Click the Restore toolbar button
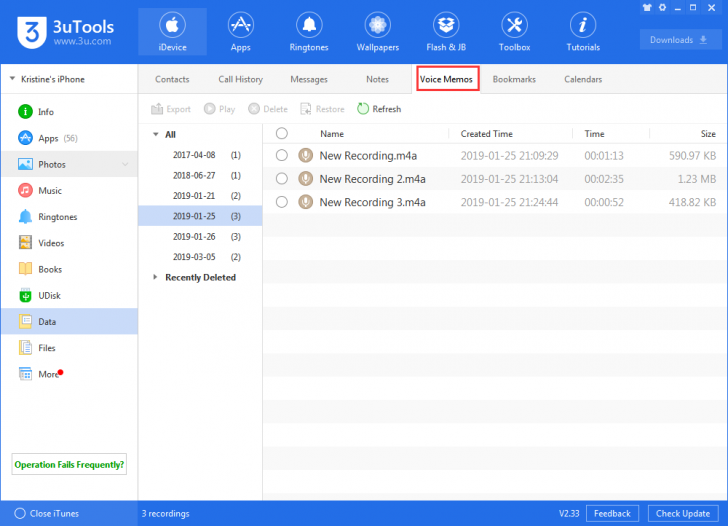Image resolution: width=728 pixels, height=526 pixels. point(323,109)
